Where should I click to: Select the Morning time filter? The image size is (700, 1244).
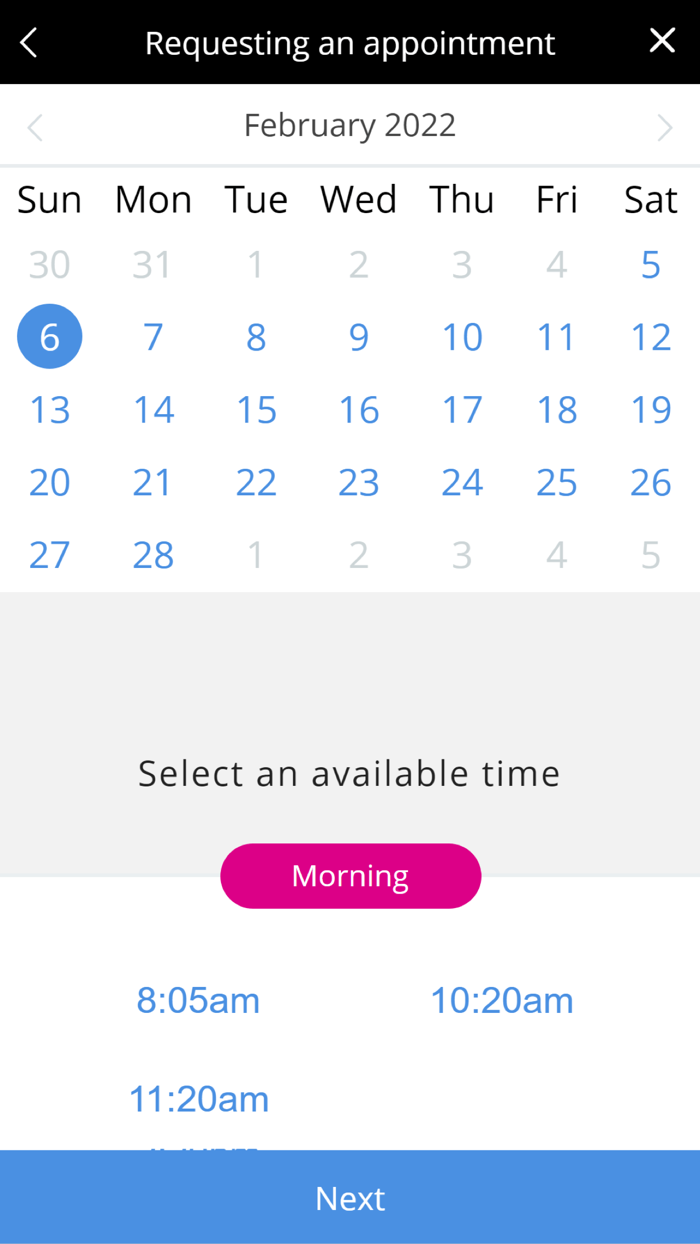pos(350,876)
